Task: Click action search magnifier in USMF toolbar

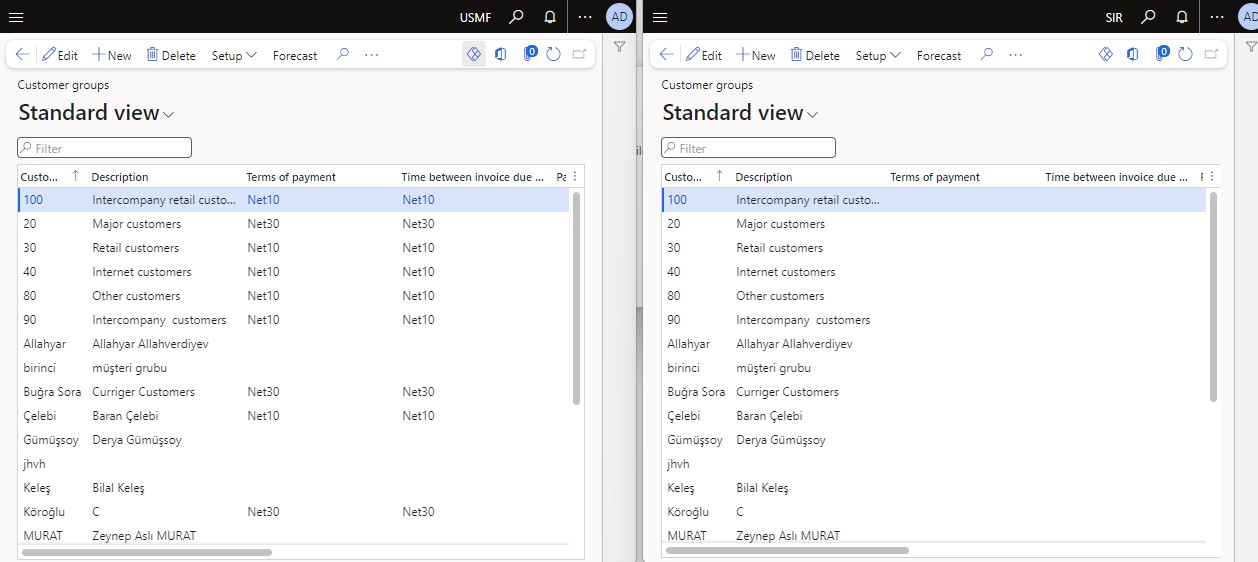Action: [x=343, y=55]
